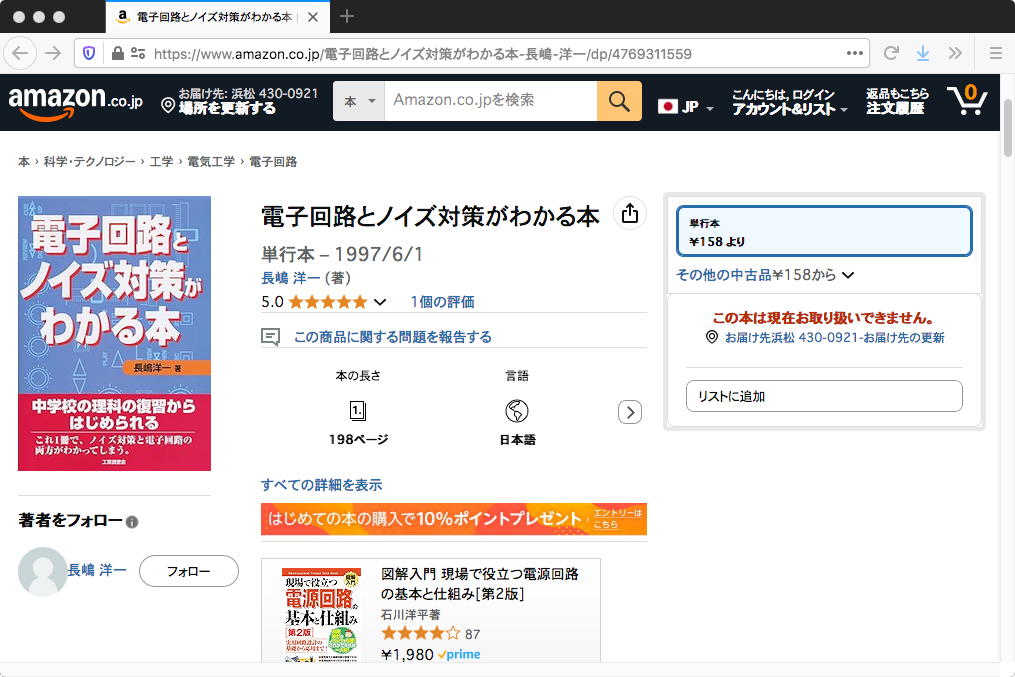Viewport: 1015px width, 677px height.
Task: Click この商品に関する問題を報告する
Action: click(392, 337)
